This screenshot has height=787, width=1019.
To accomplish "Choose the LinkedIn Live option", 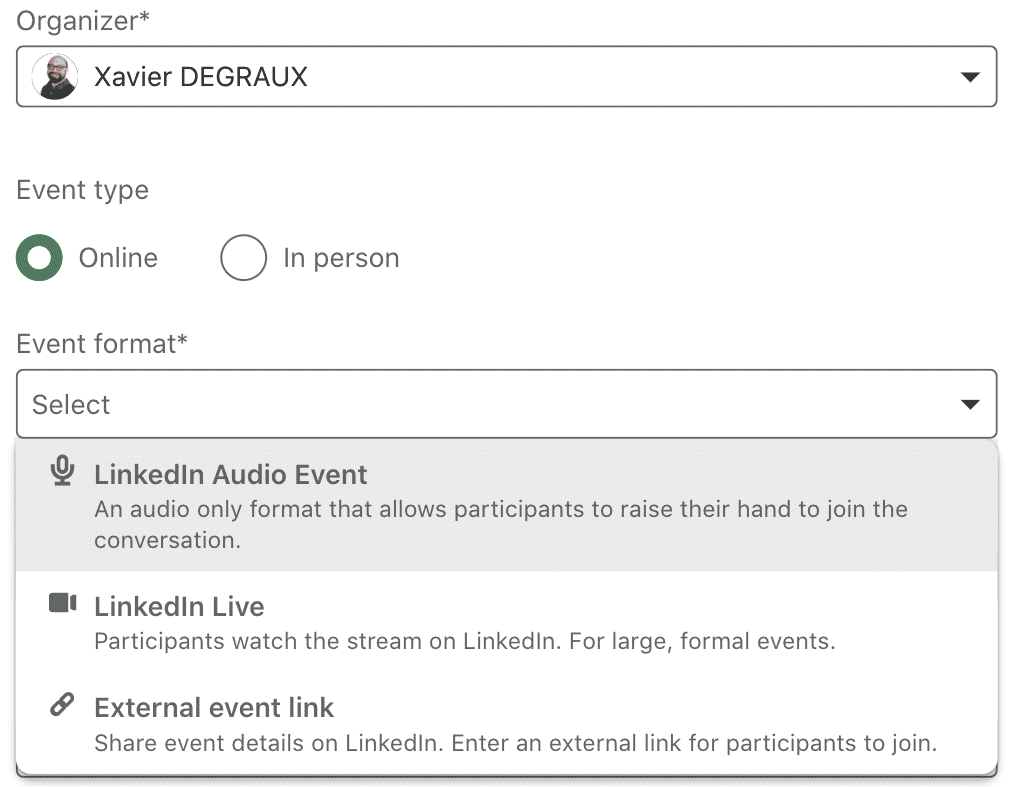I will 179,607.
